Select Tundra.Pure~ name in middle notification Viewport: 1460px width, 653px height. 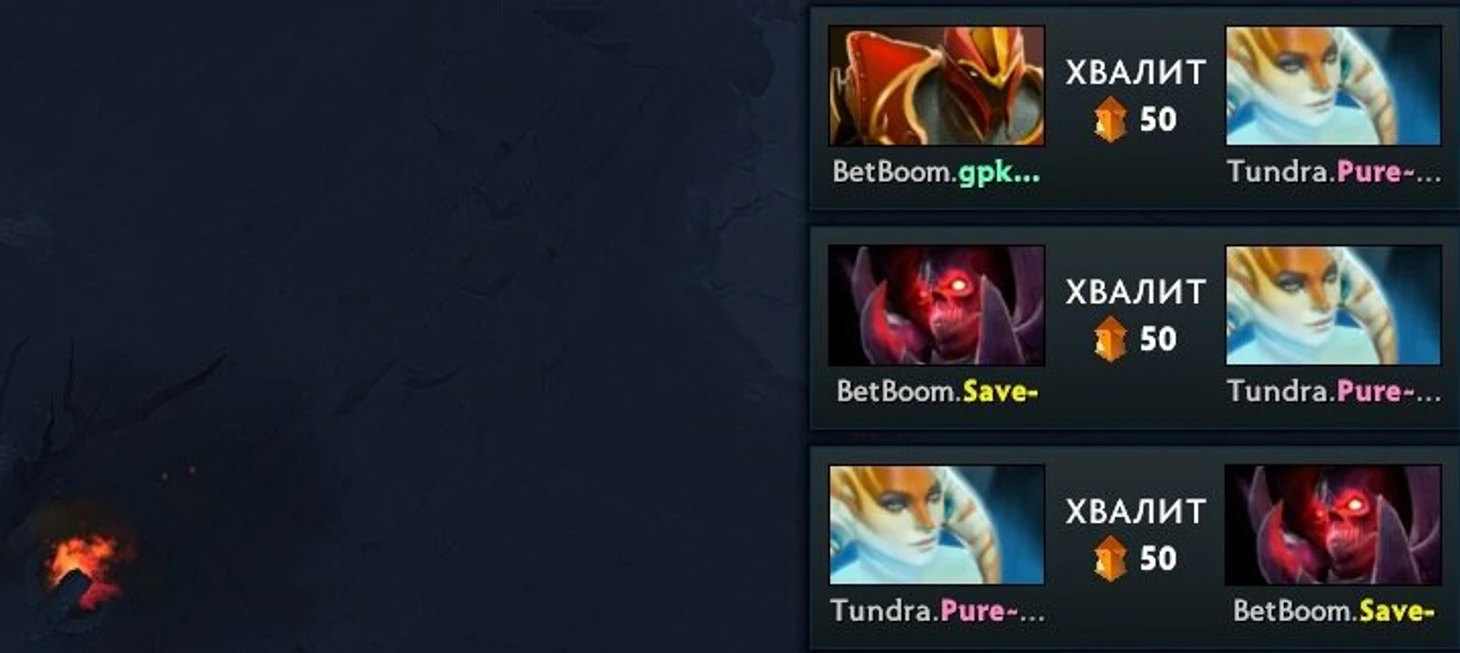pyautogui.click(x=1334, y=391)
